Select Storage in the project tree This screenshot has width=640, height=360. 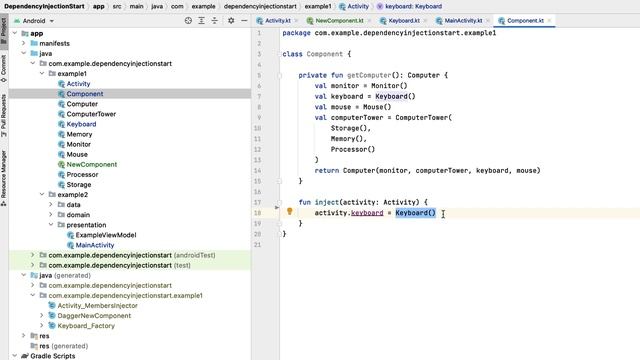click(78, 184)
